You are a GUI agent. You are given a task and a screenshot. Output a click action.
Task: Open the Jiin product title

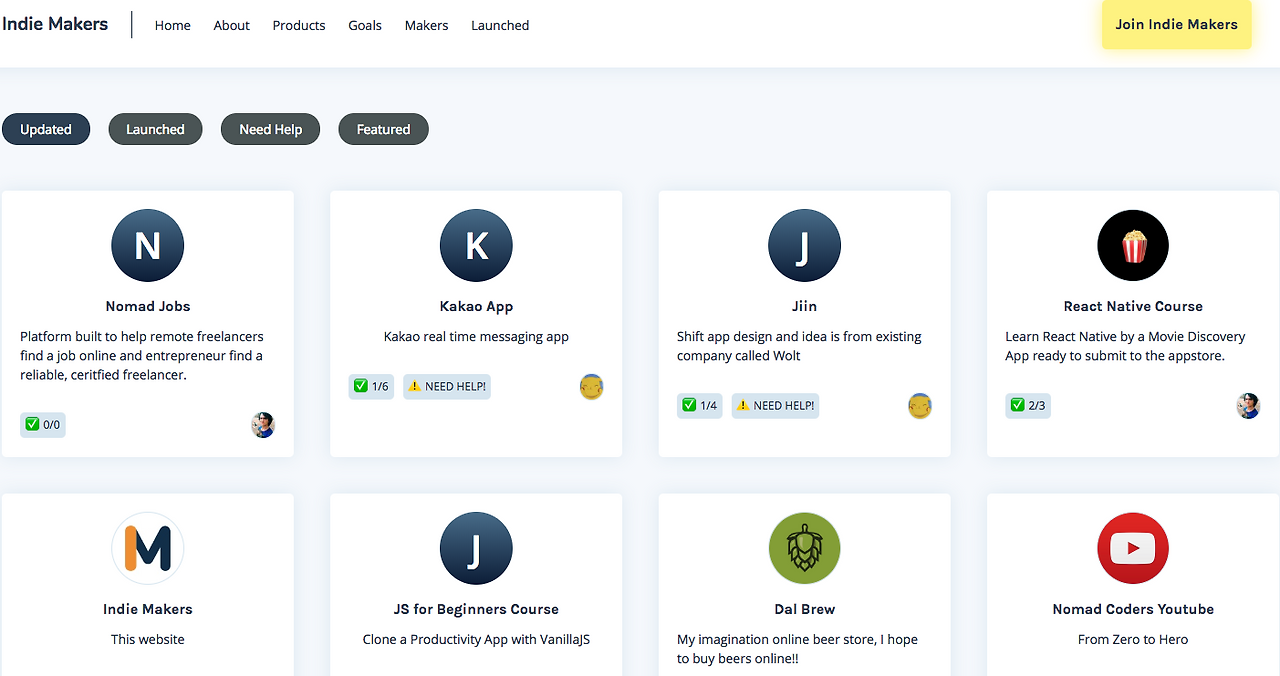[x=804, y=306]
